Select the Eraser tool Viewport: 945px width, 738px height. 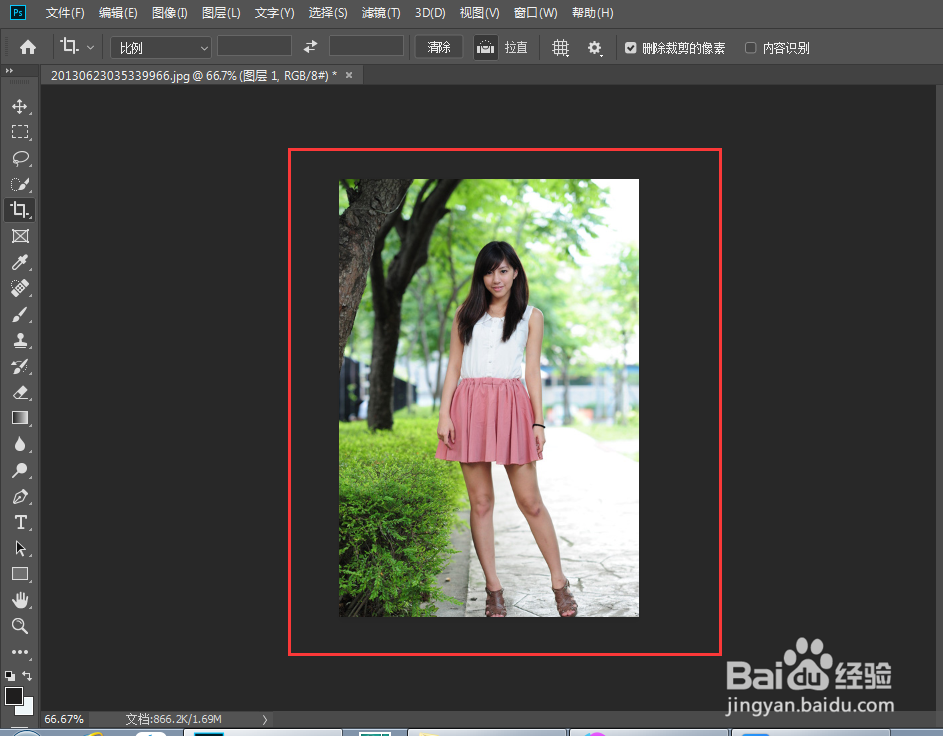pyautogui.click(x=20, y=393)
